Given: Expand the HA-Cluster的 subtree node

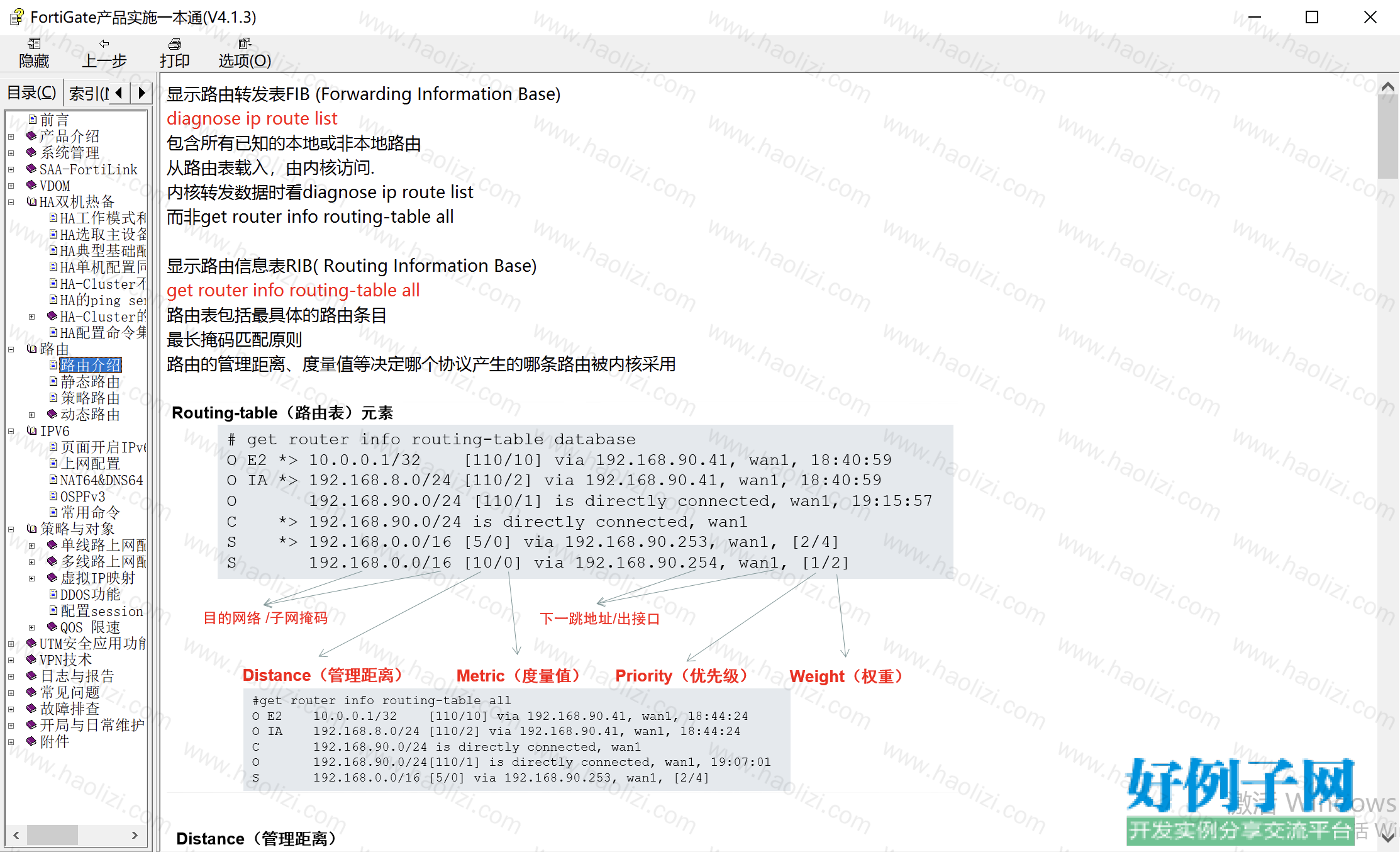Looking at the screenshot, I should pos(32,317).
